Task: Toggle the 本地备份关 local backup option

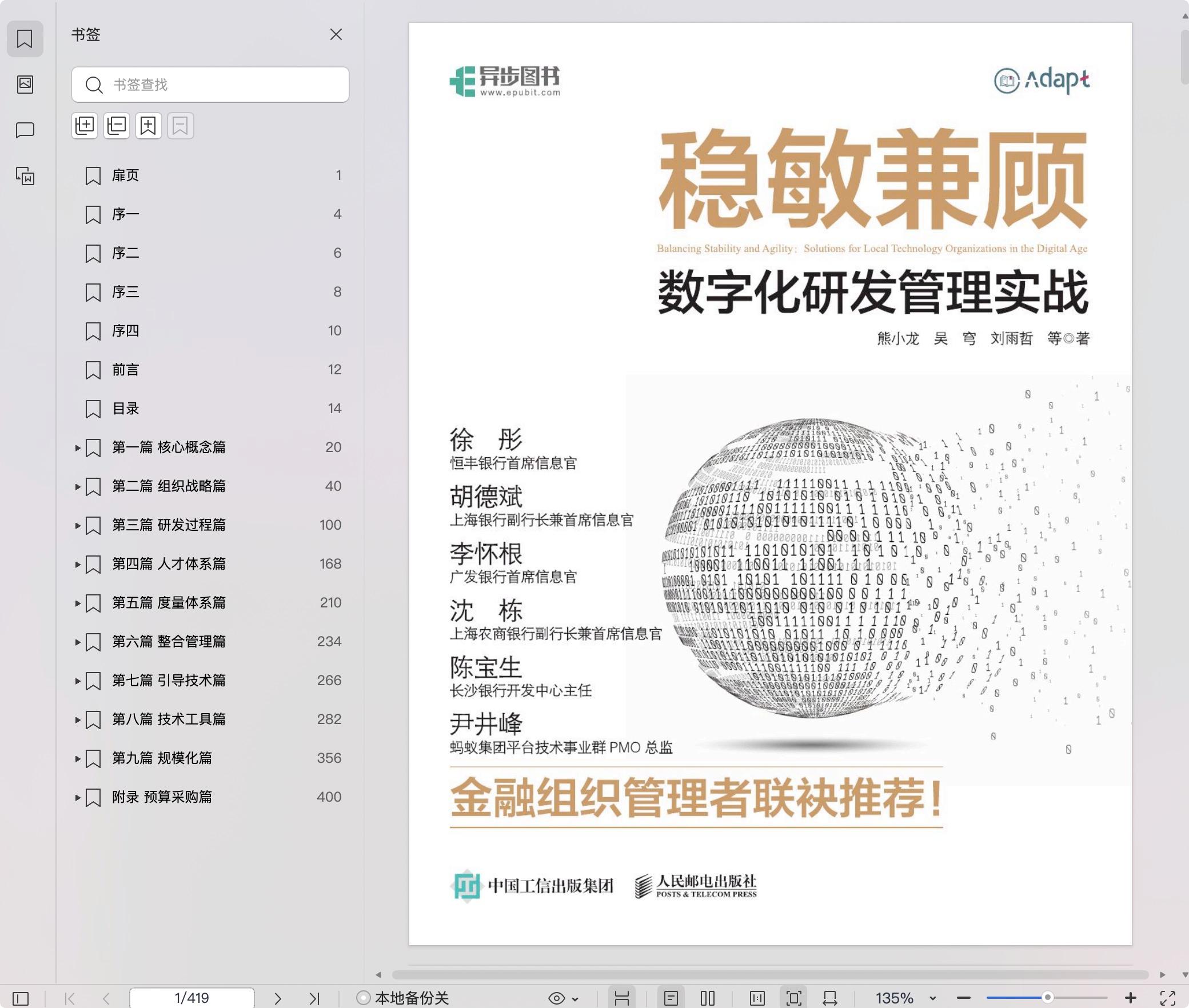Action: (402, 998)
